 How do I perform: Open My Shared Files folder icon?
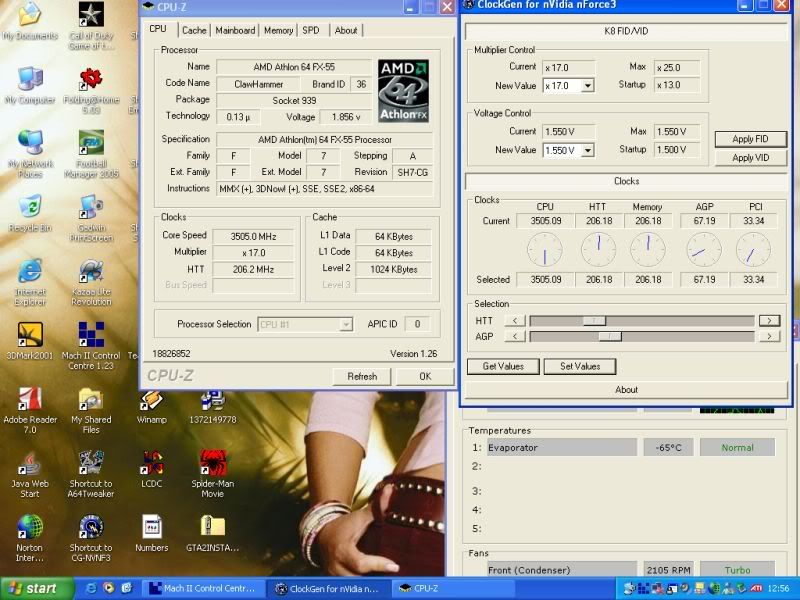(x=91, y=410)
